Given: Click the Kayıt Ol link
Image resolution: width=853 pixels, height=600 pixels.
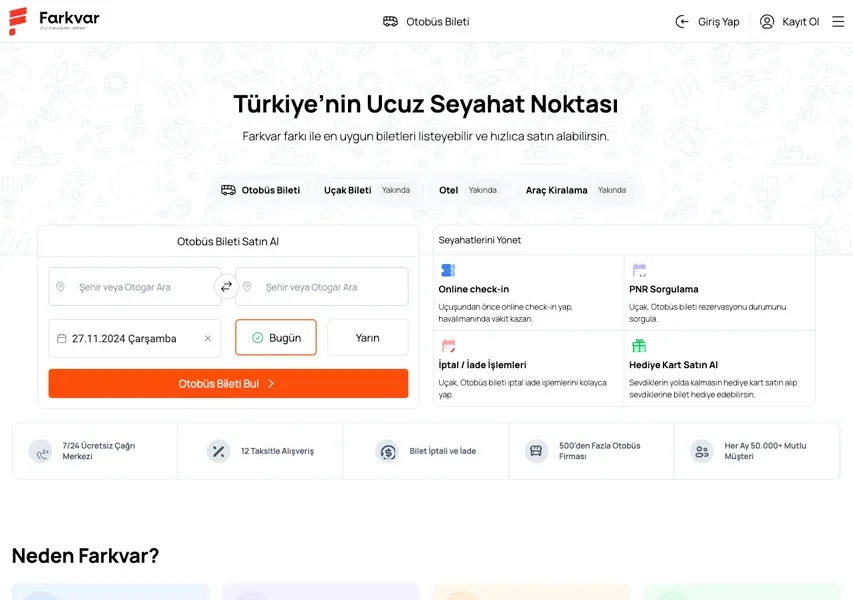Looking at the screenshot, I should tap(789, 22).
